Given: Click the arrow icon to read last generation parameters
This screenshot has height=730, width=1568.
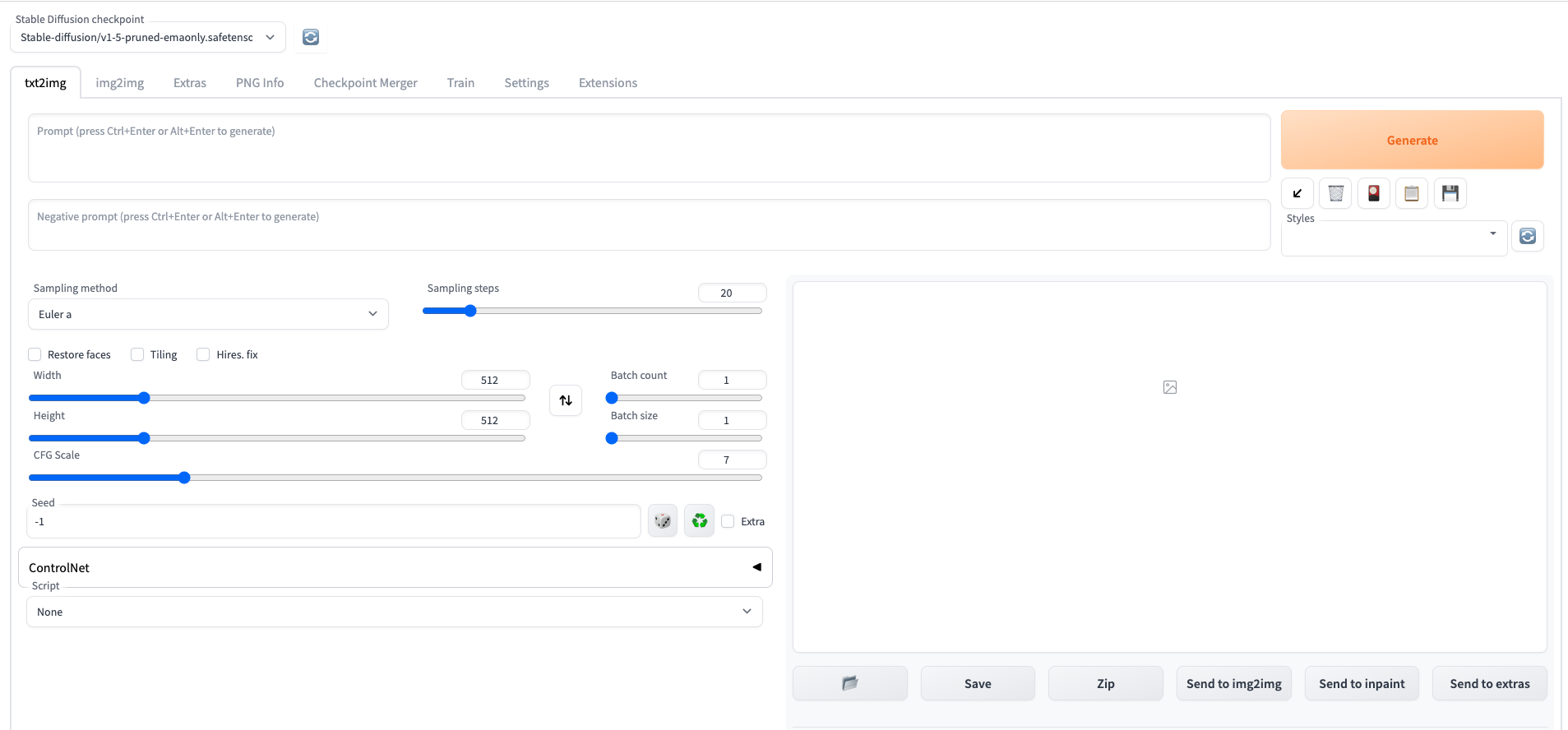Looking at the screenshot, I should pos(1297,193).
